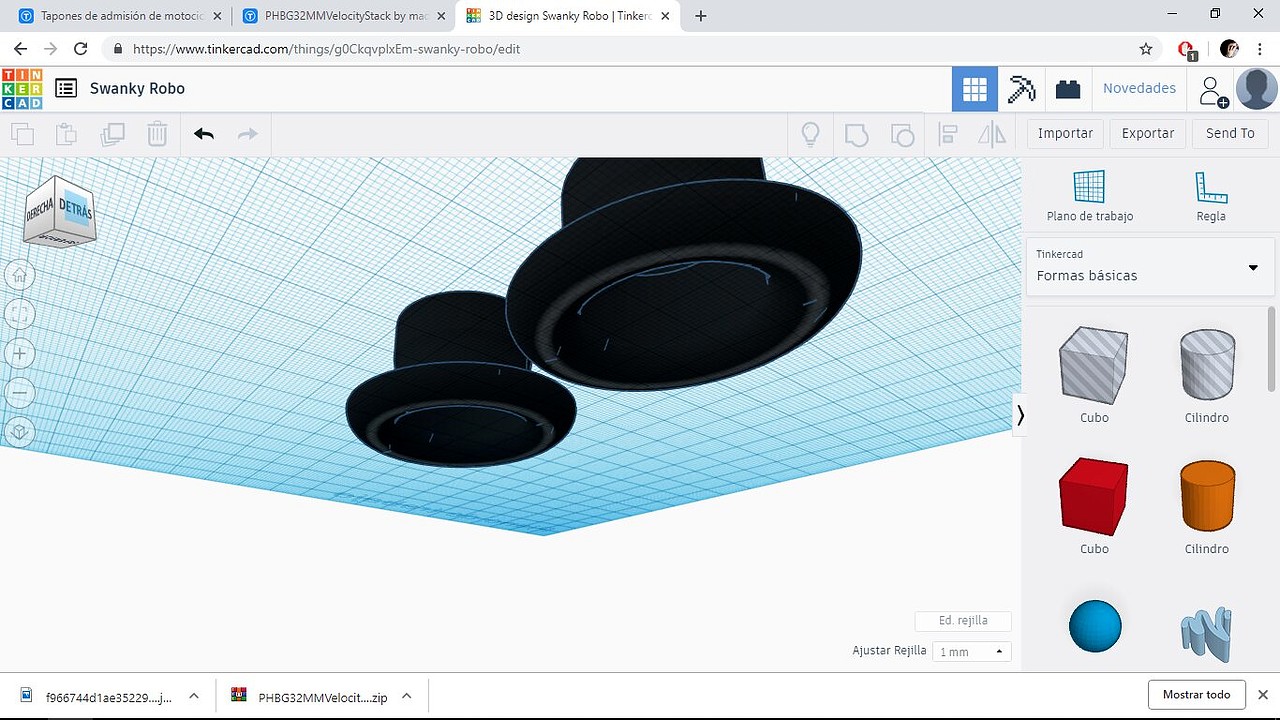The width and height of the screenshot is (1280, 720).
Task: Zoom out with the minus button
Action: point(20,393)
